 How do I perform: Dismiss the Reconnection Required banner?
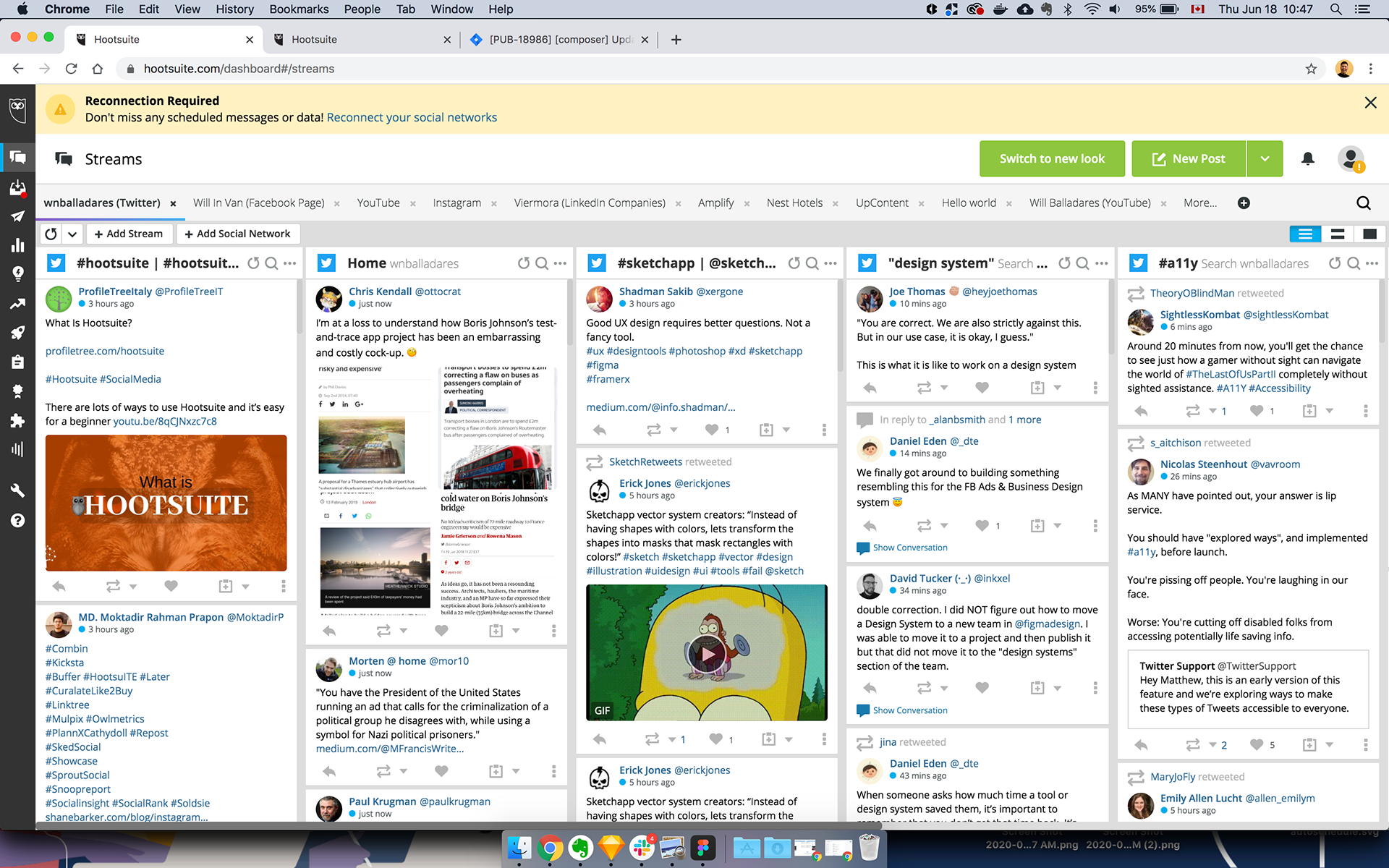1370,103
